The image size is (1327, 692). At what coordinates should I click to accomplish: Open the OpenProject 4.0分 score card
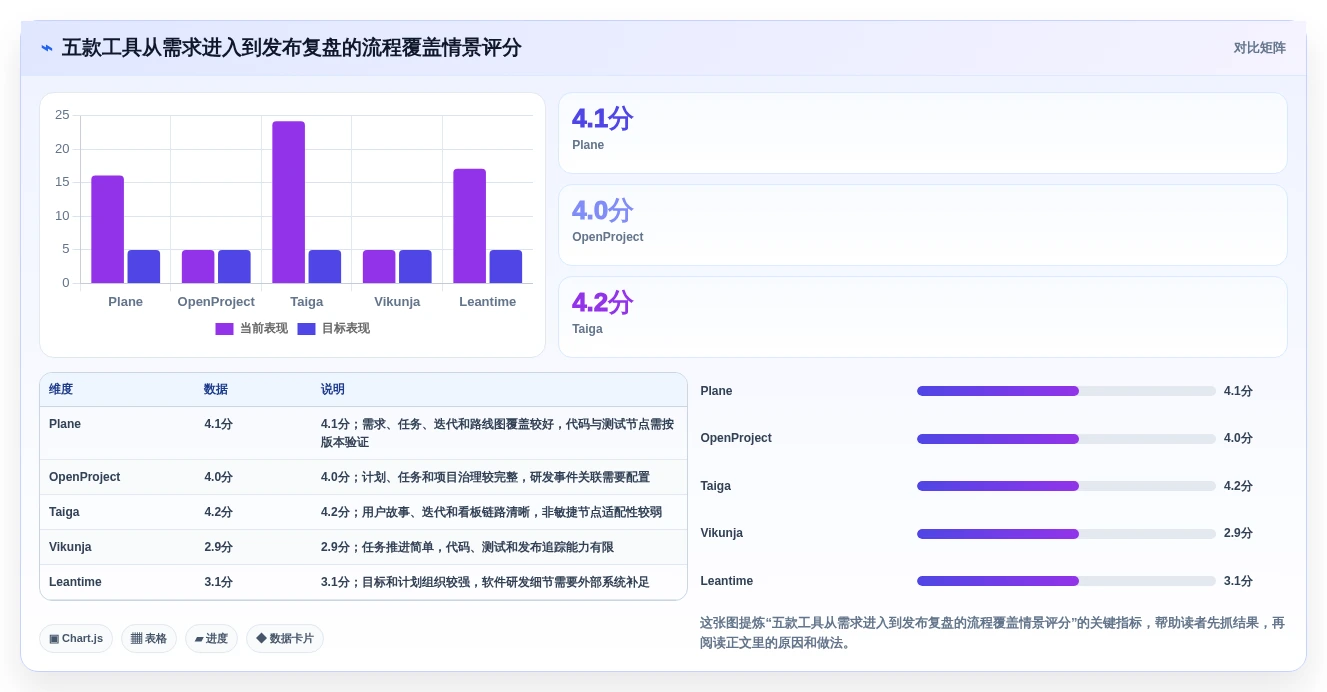922,225
